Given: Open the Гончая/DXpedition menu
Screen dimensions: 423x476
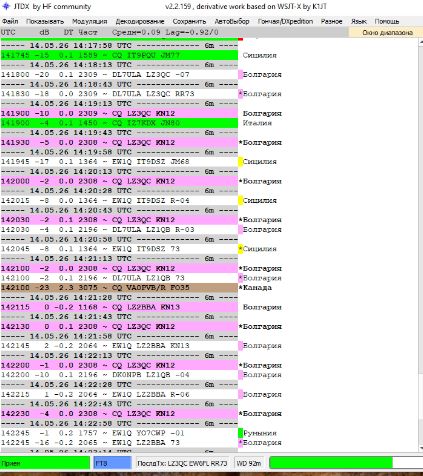Looking at the screenshot, I should coord(285,21).
